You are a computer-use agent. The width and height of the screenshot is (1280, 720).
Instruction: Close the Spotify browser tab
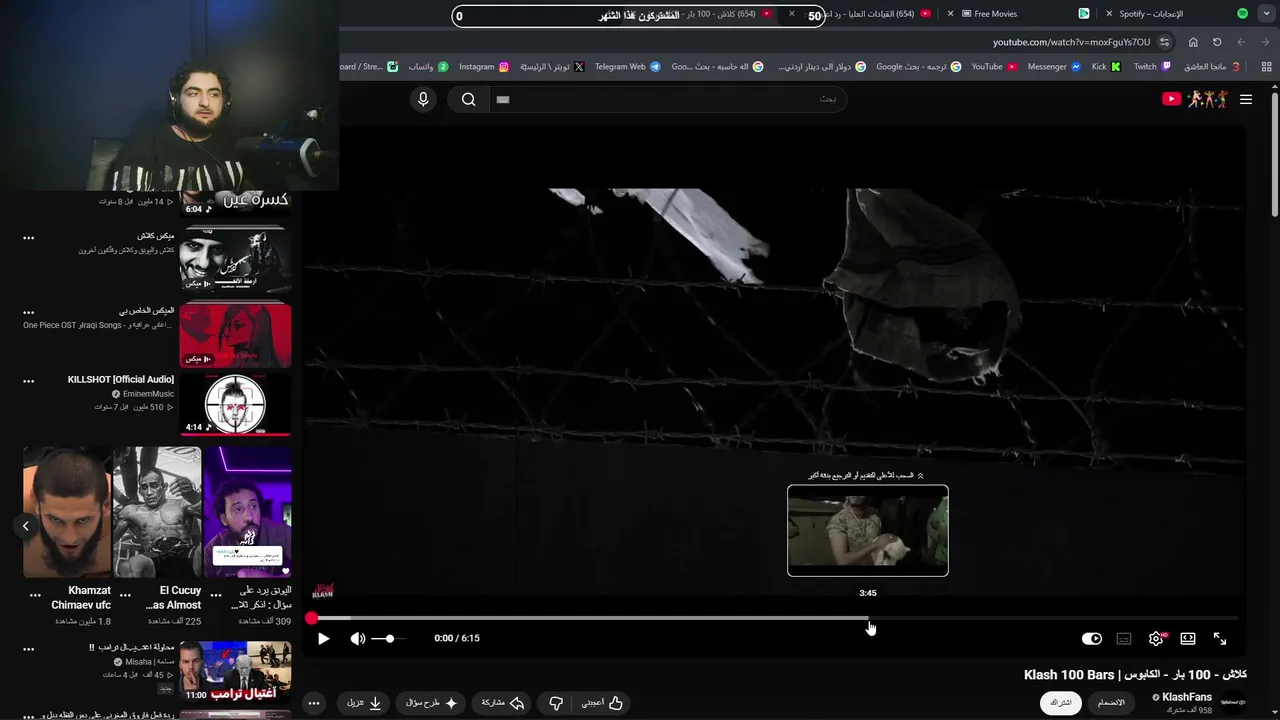(x=1109, y=14)
